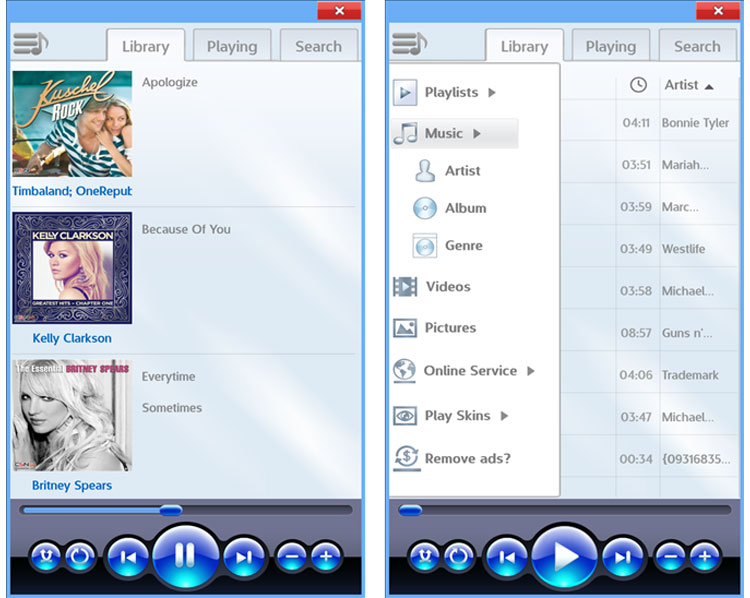Select Pictures in the library menu
Screen dimensions: 750x598
click(x=450, y=328)
